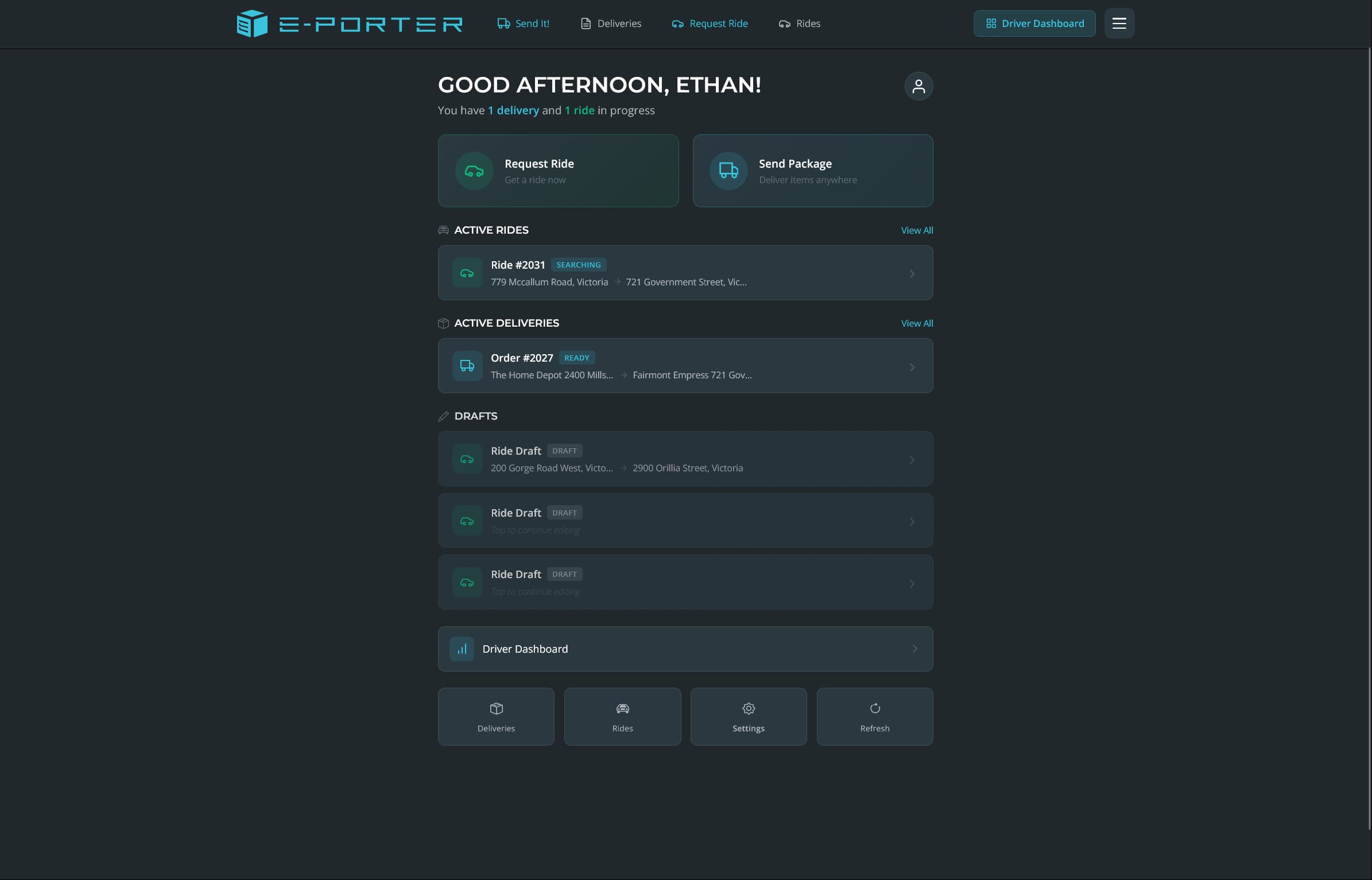Click View All next to Active Rides
The height and width of the screenshot is (880, 1372).
(x=916, y=230)
